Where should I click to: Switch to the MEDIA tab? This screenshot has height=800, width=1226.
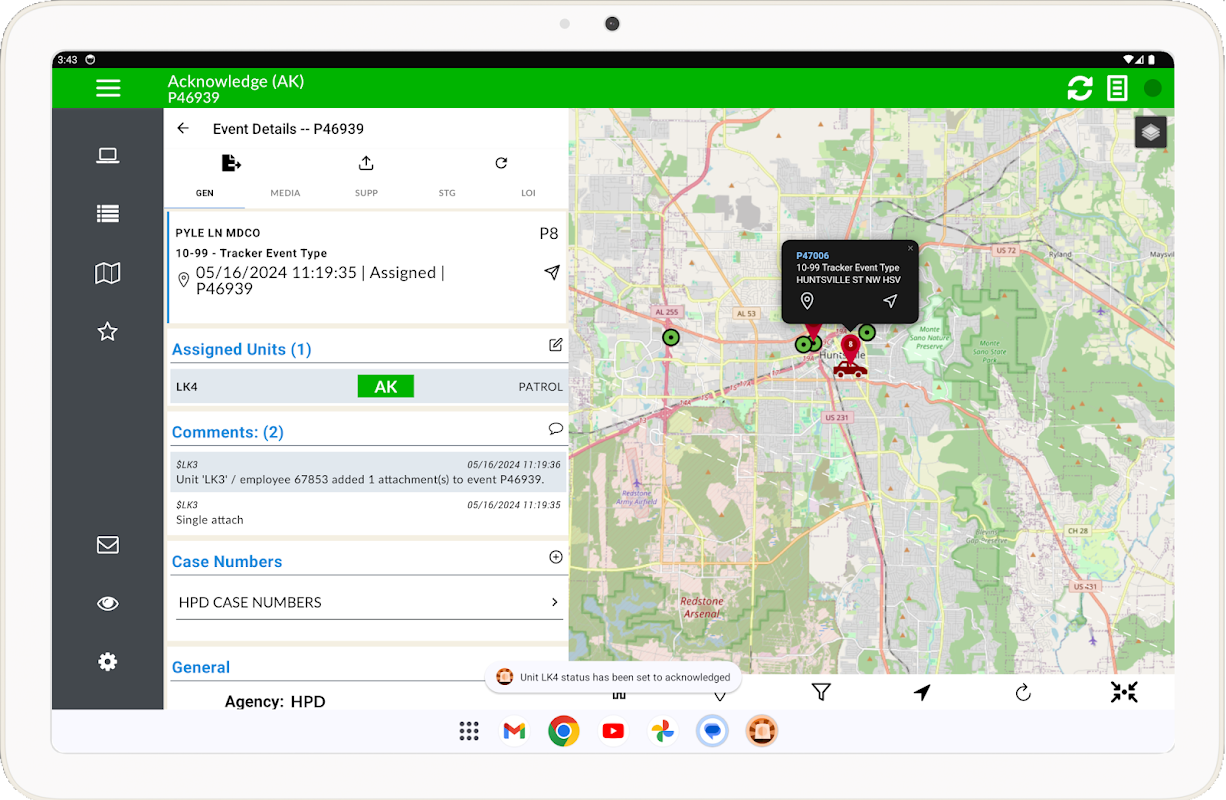pos(285,193)
